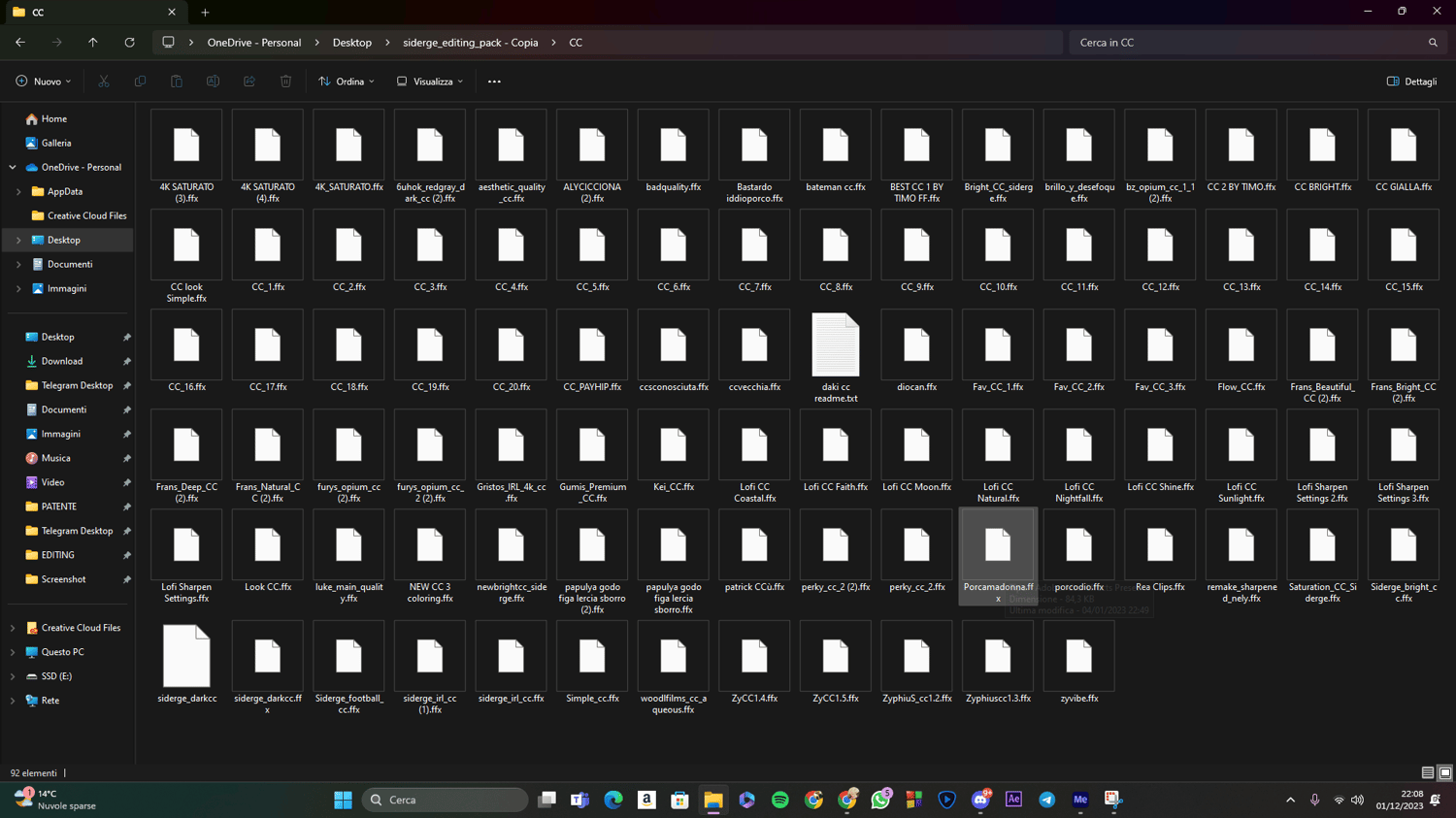This screenshot has height=818, width=1456.
Task: Collapse the OneDrive - Personal tree node
Action: pyautogui.click(x=13, y=167)
